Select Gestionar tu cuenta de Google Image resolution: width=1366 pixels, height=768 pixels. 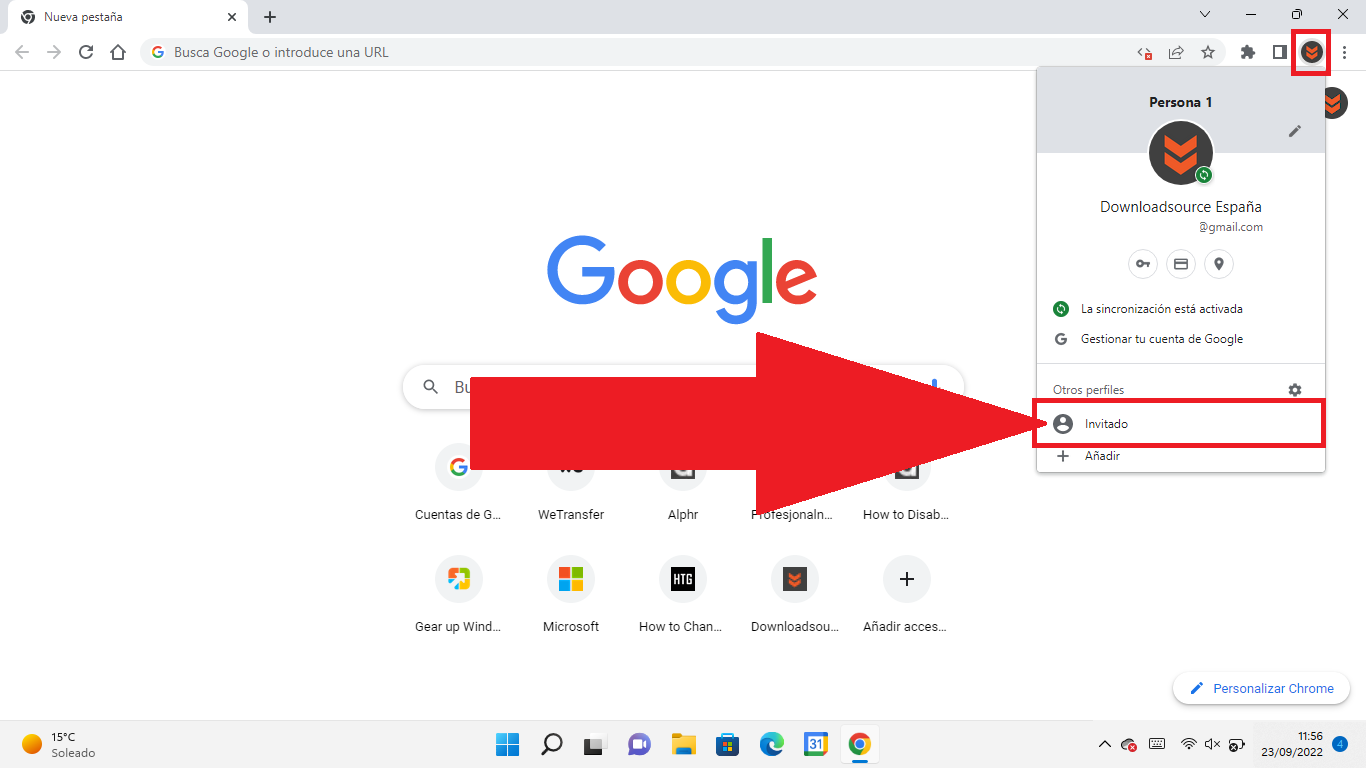click(x=1180, y=339)
